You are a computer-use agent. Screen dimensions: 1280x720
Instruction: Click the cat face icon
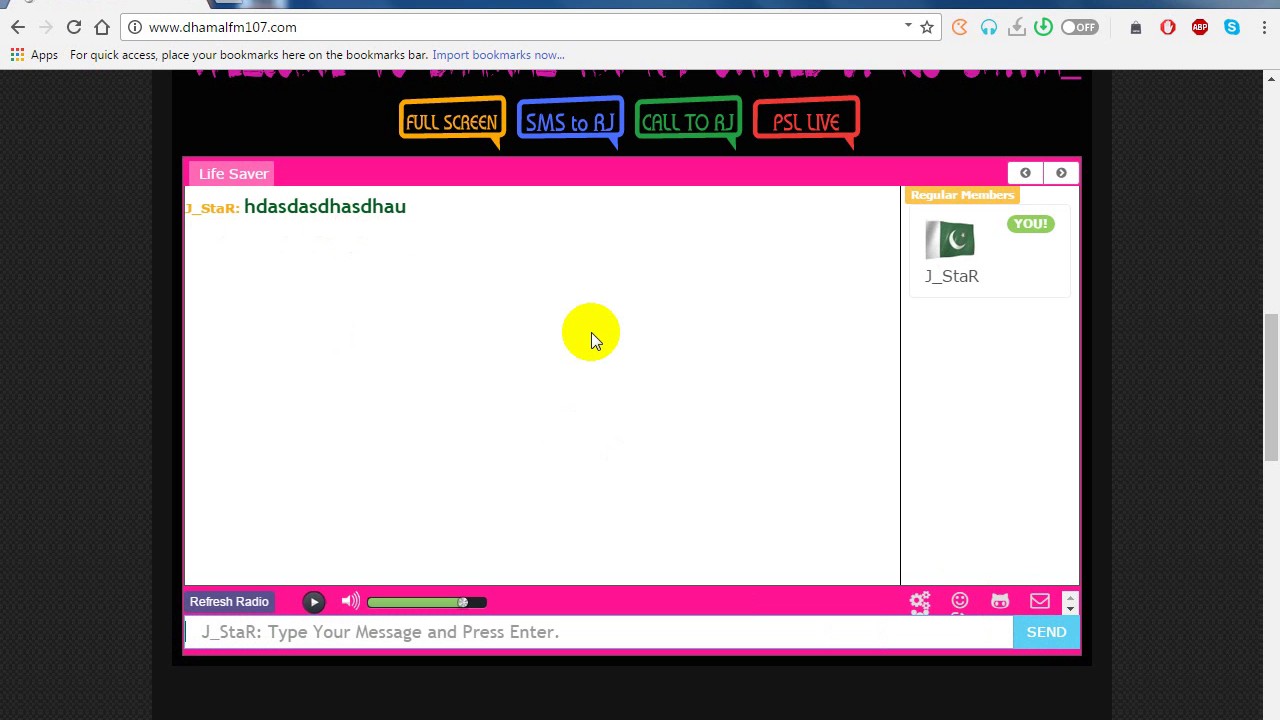pos(1000,601)
